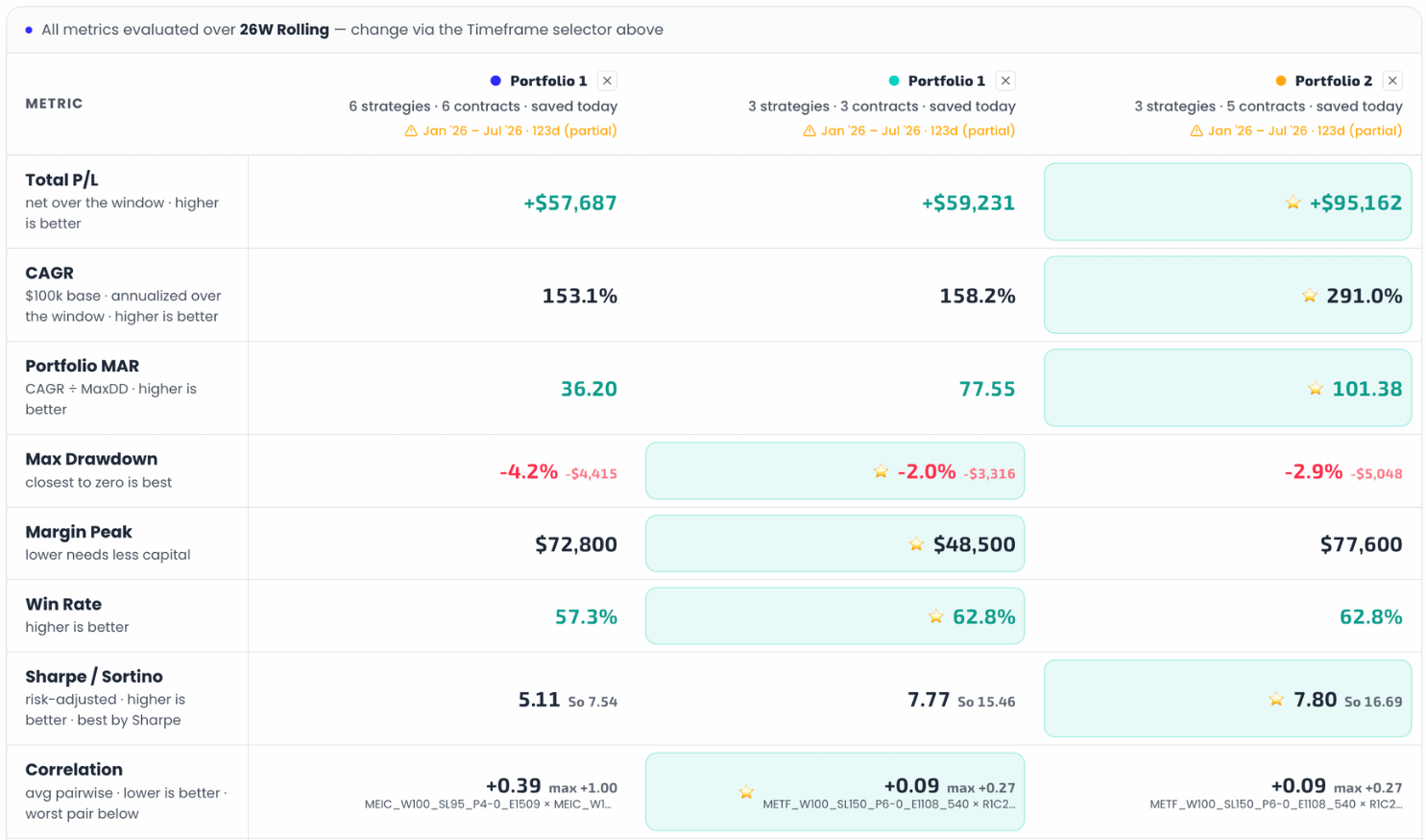Image resolution: width=1426 pixels, height=840 pixels.
Task: Select the 'Max Drawdown' metric label
Action: click(x=91, y=459)
